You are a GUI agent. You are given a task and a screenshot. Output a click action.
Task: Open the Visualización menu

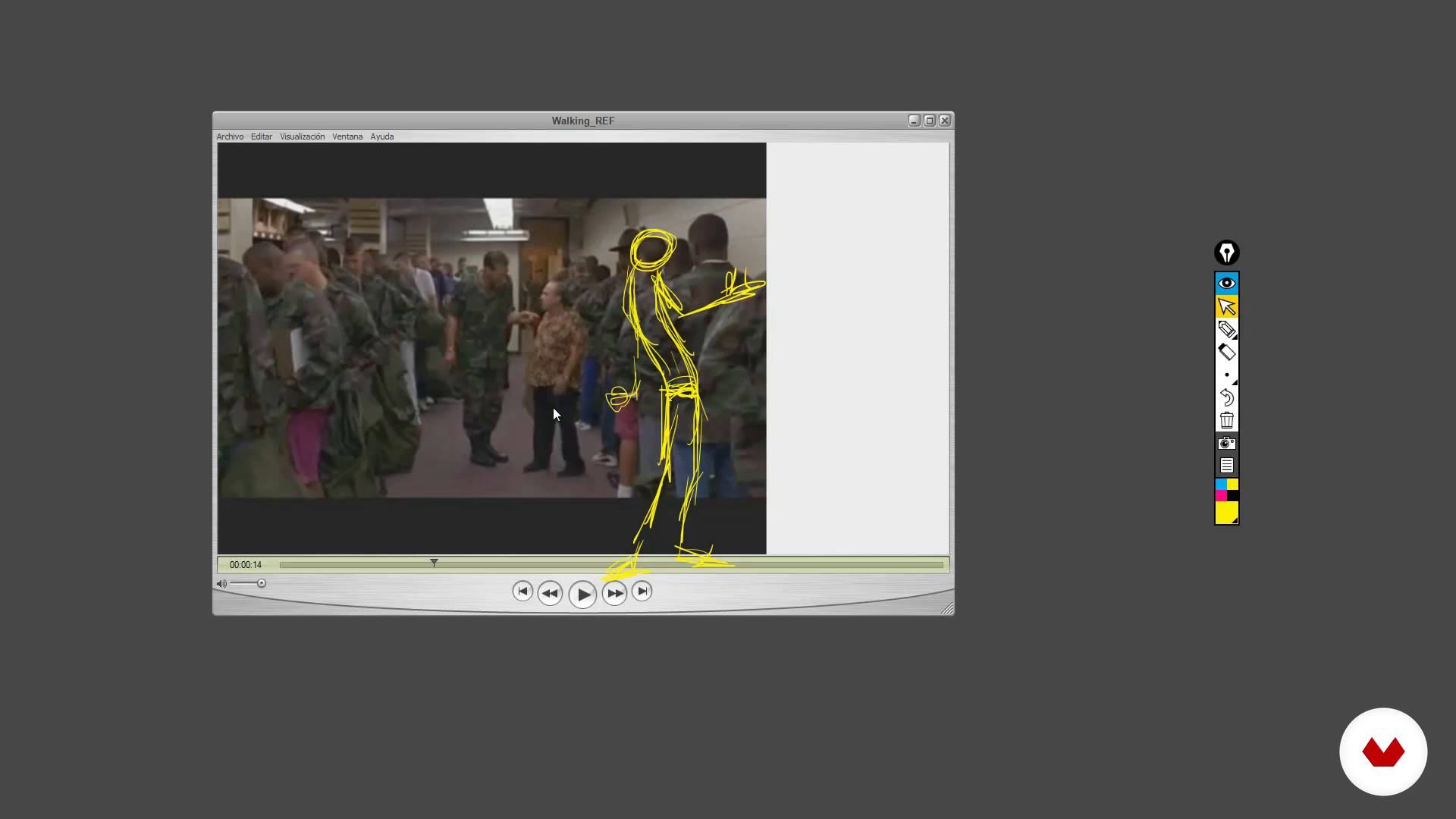[302, 136]
